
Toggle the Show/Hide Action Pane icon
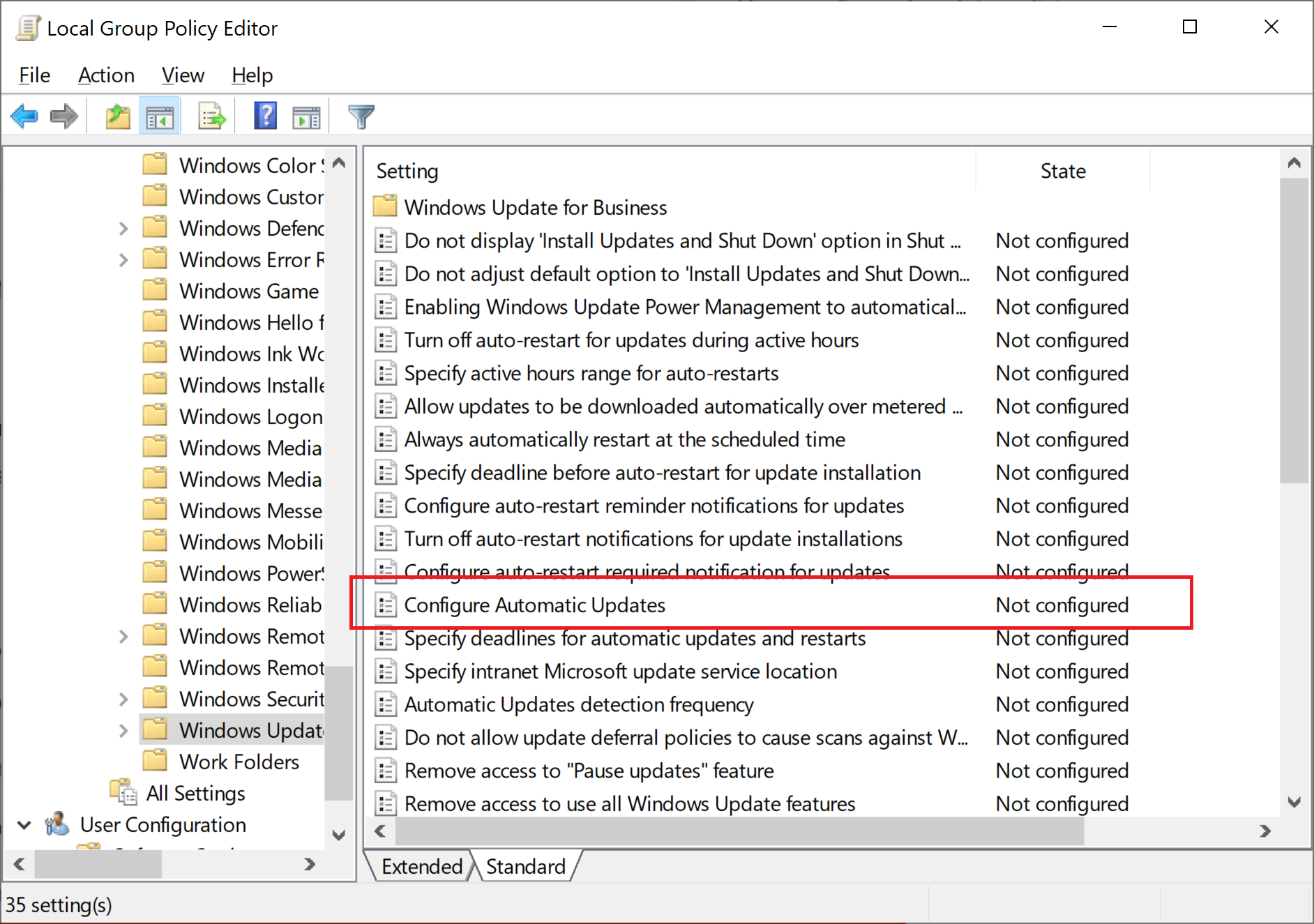tap(306, 116)
